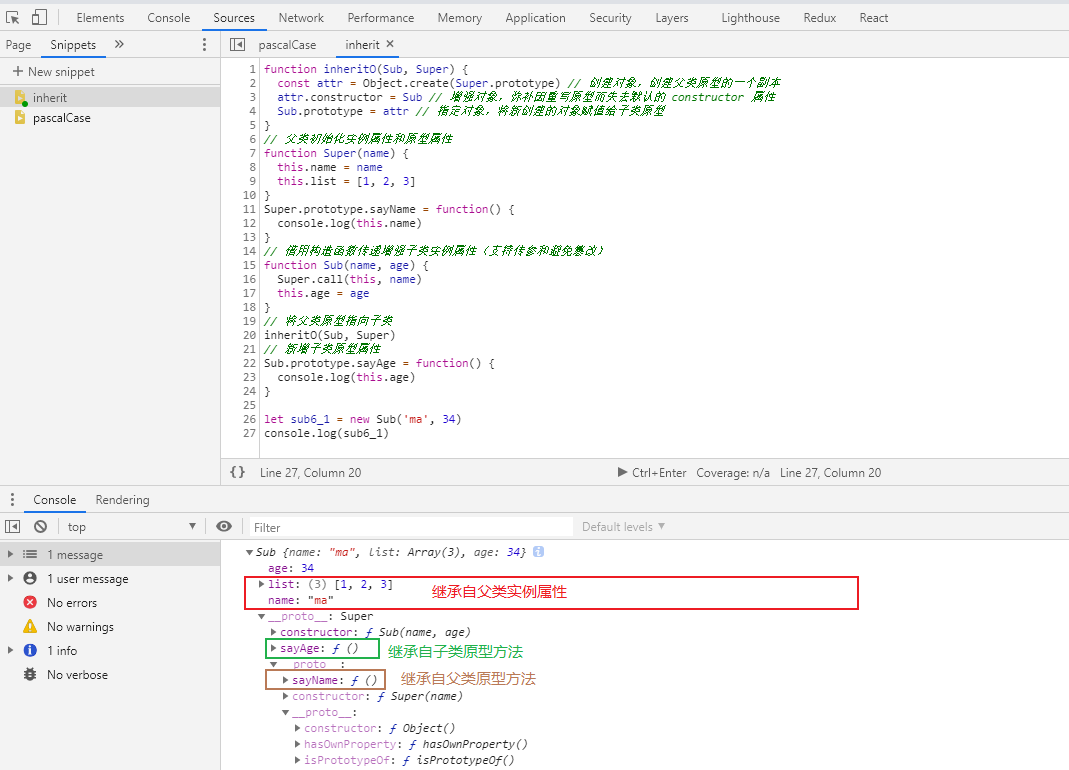
Task: Select the No warnings filter
Action: (x=110, y=626)
